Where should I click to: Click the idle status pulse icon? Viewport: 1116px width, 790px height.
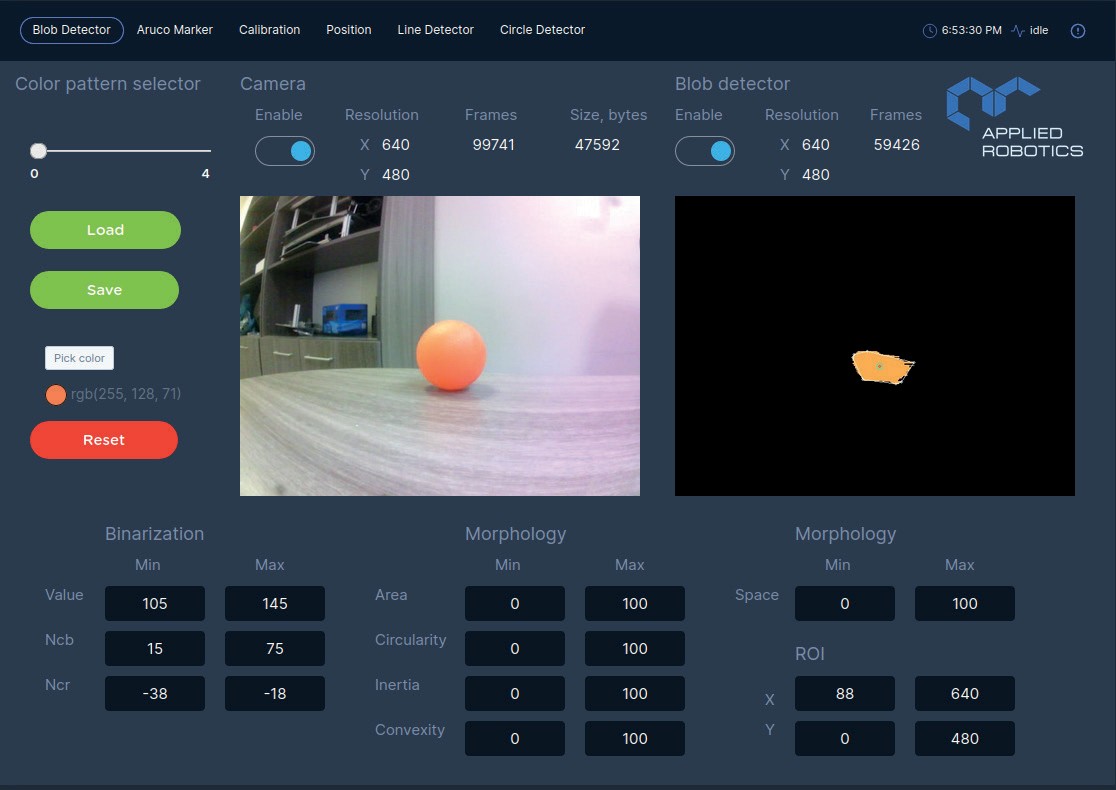(x=1018, y=31)
